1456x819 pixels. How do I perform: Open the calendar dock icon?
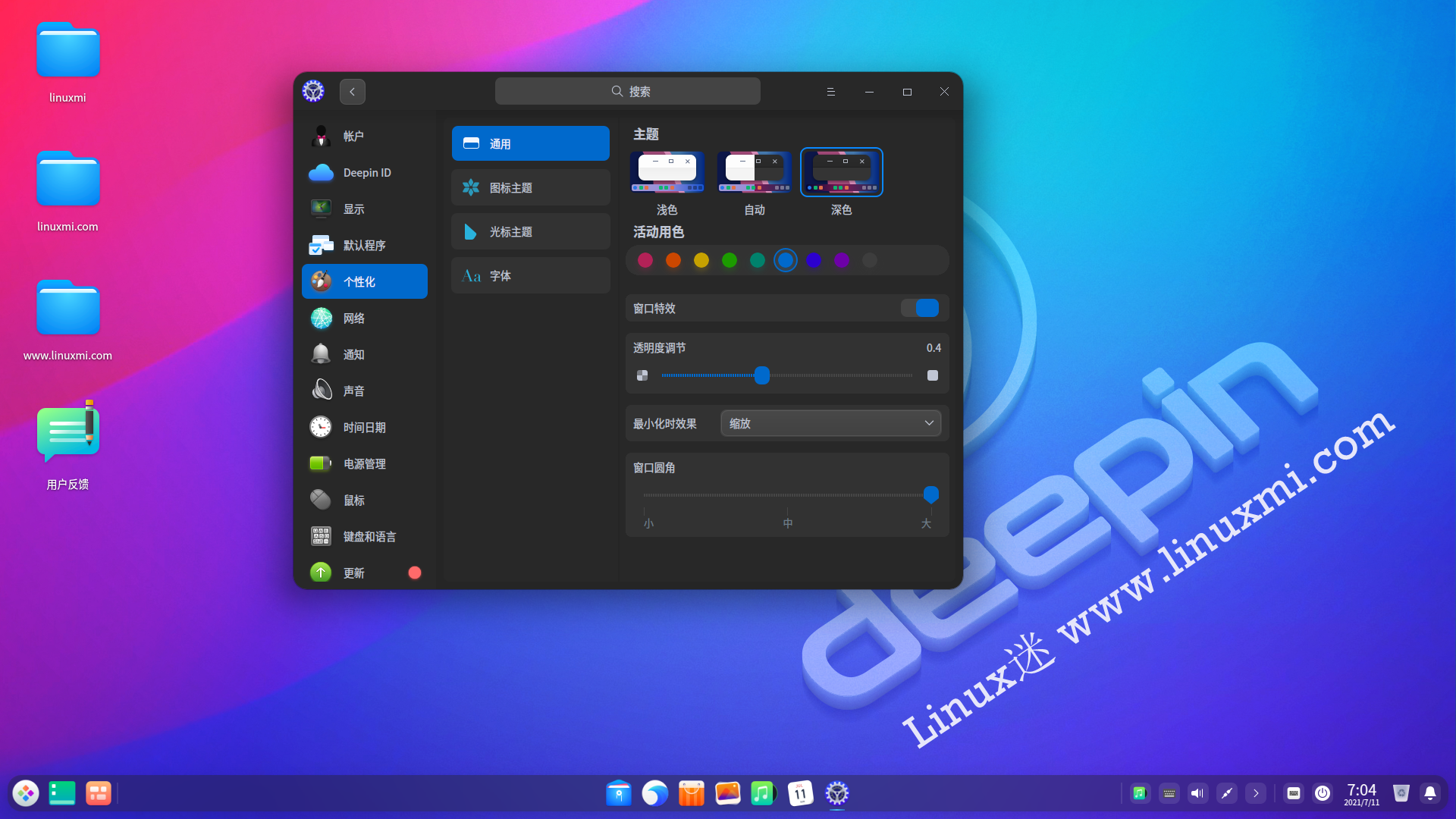(801, 793)
